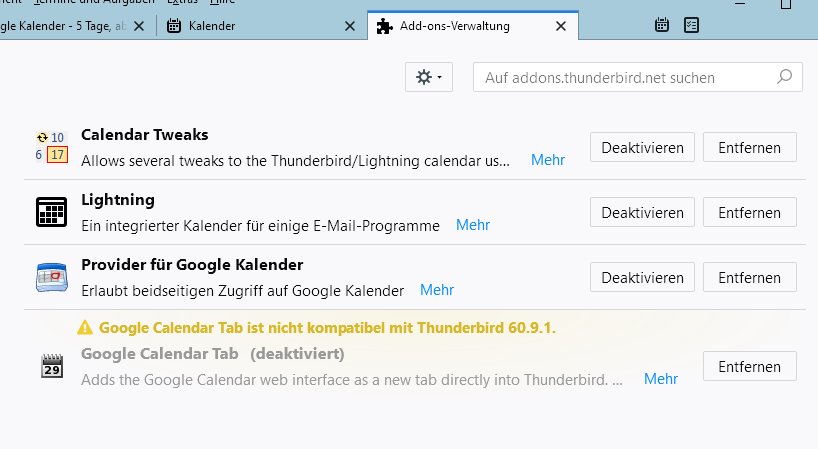This screenshot has height=449, width=818.
Task: Open the gear tools dropdown menu
Action: point(429,77)
